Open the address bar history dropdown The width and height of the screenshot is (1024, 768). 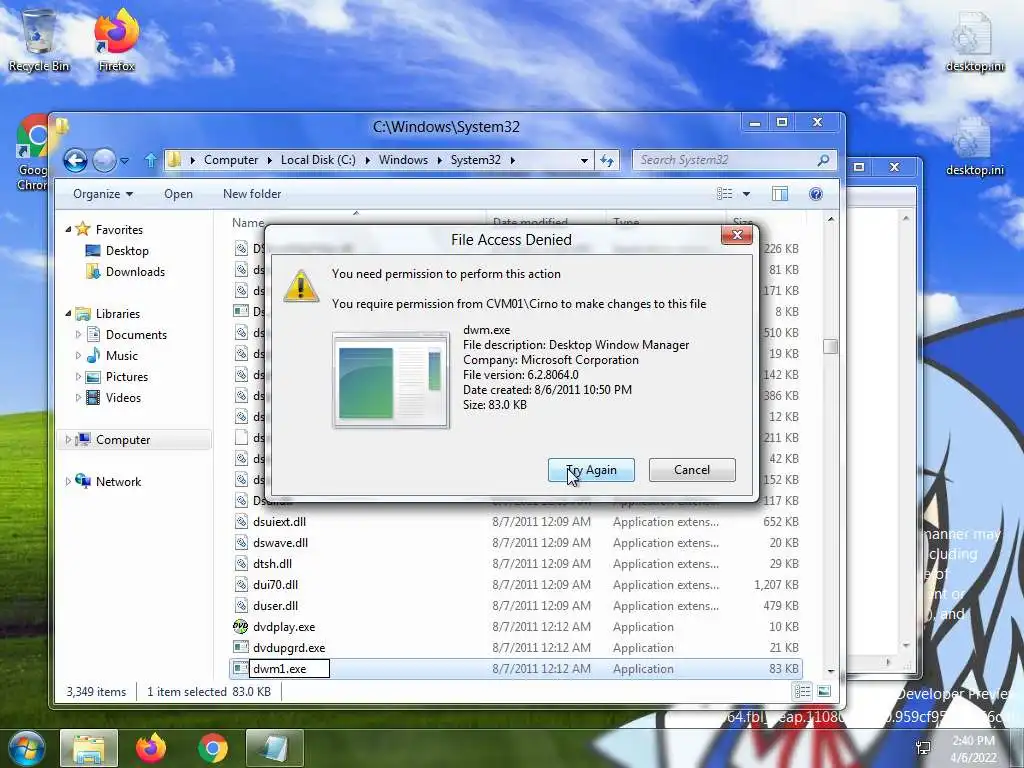click(584, 160)
